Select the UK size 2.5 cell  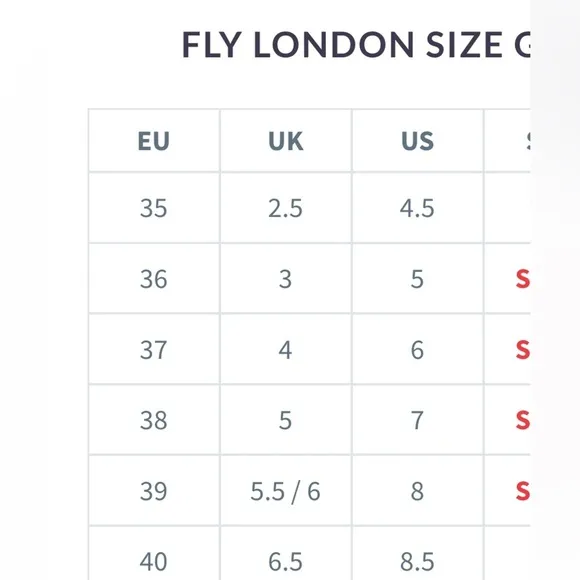click(286, 208)
